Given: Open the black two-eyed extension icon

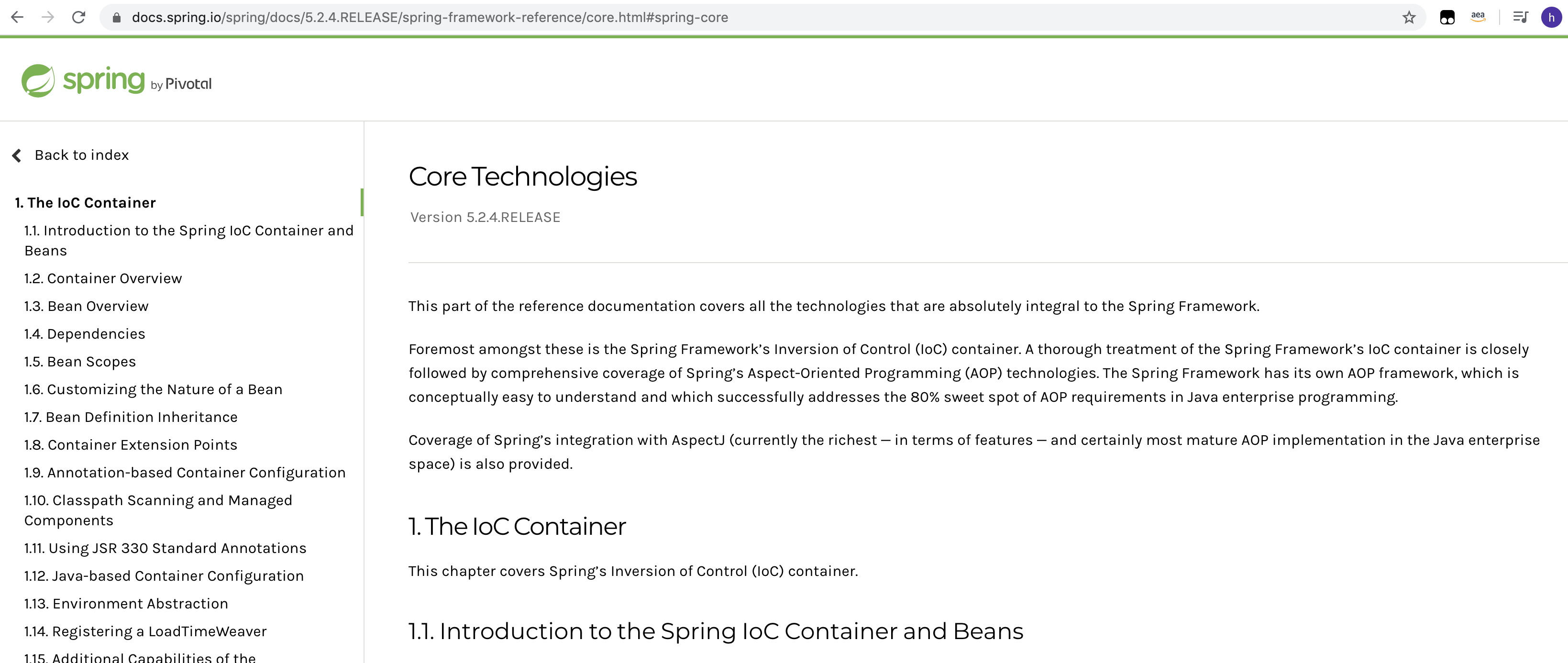Looking at the screenshot, I should pos(1447,17).
